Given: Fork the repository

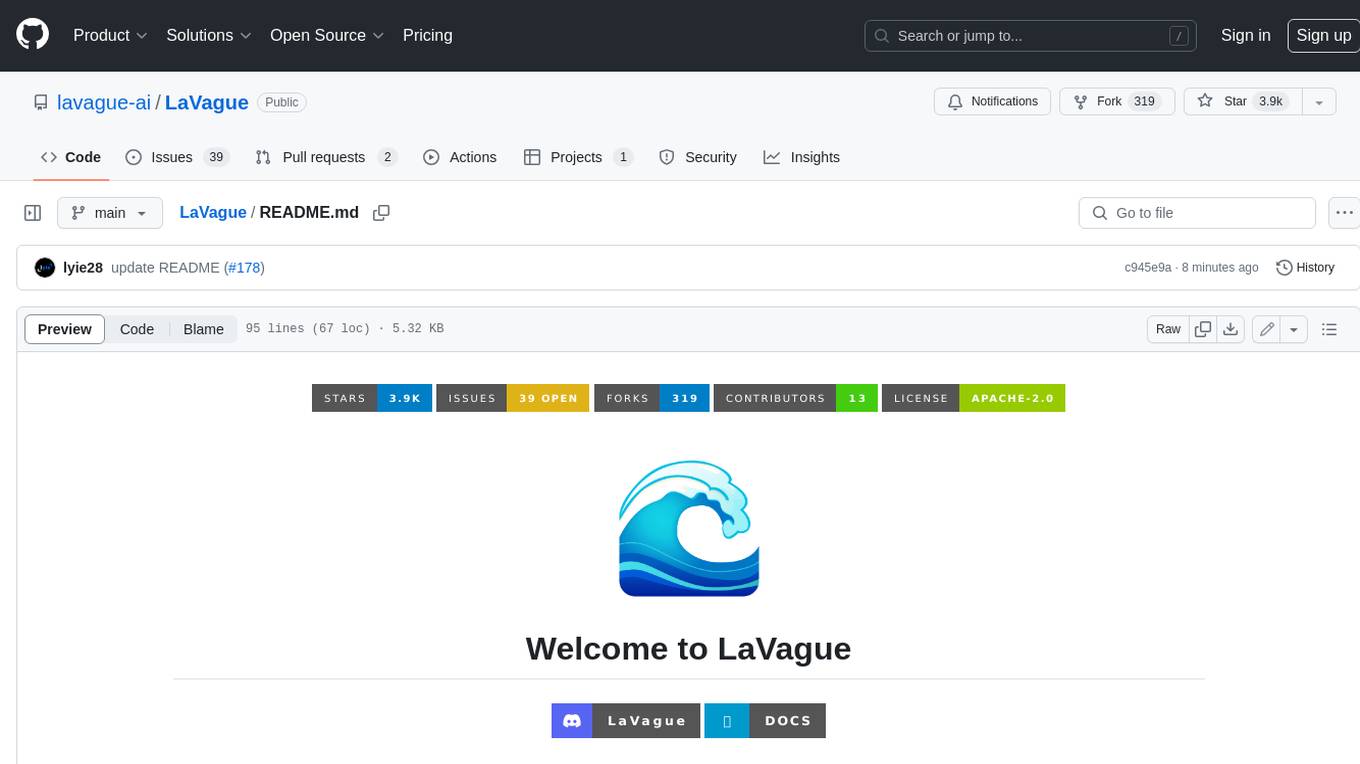Looking at the screenshot, I should pyautogui.click(x=1117, y=101).
